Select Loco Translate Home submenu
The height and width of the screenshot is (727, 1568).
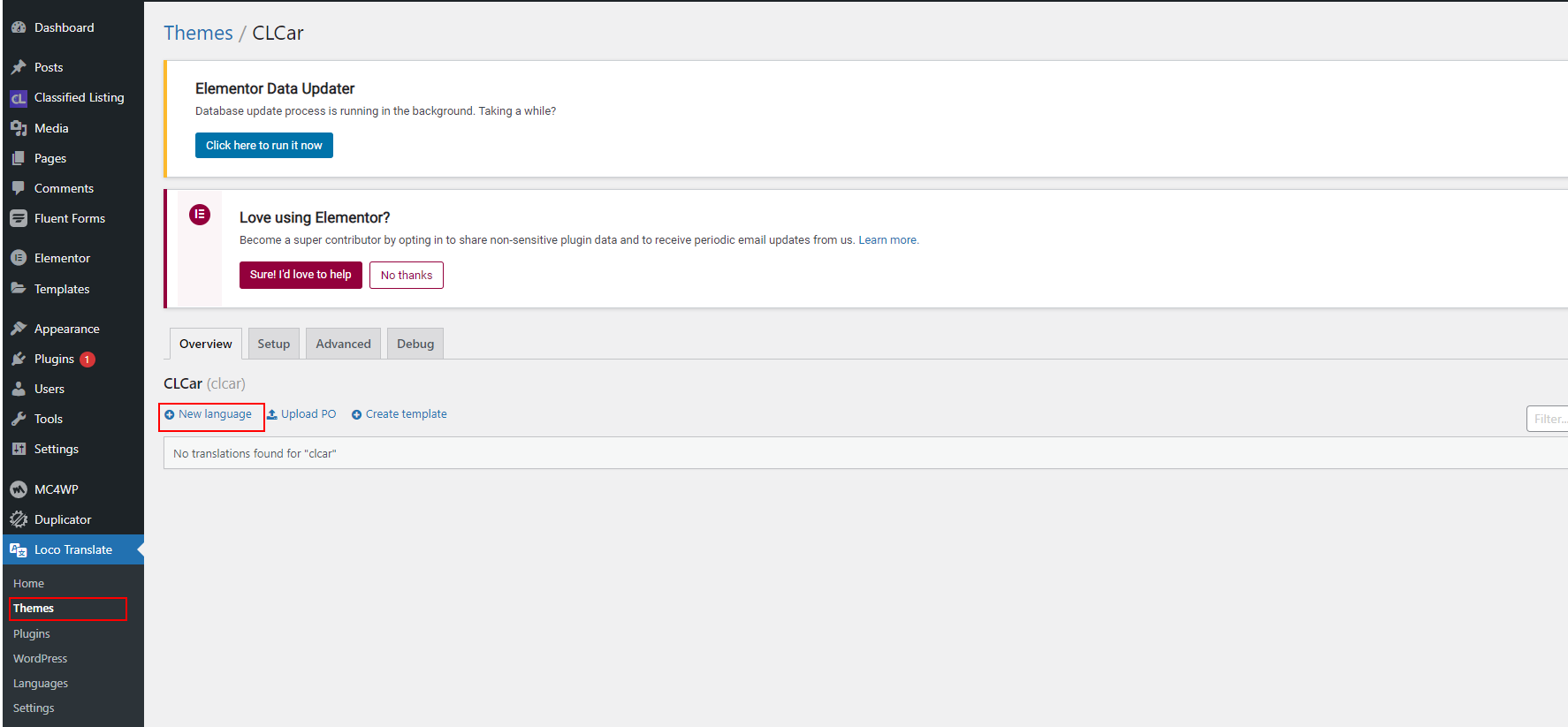point(28,584)
